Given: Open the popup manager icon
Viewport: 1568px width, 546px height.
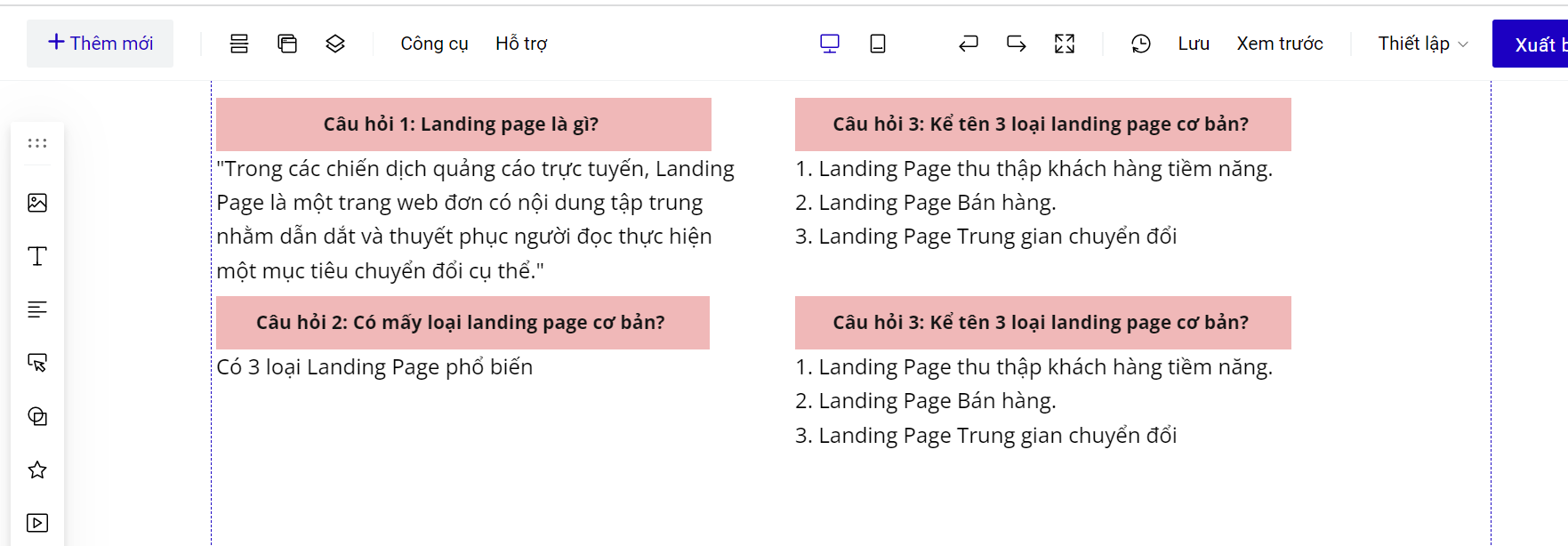Looking at the screenshot, I should tap(287, 44).
